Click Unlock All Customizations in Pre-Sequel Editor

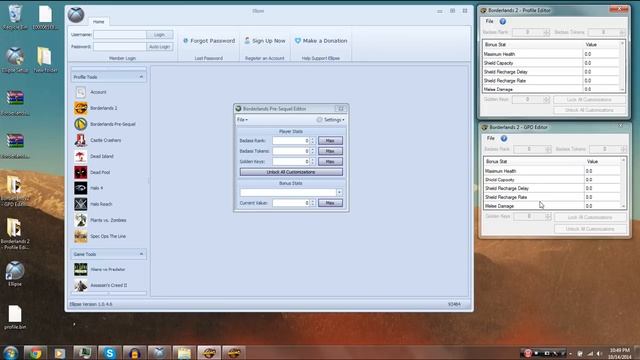291,172
